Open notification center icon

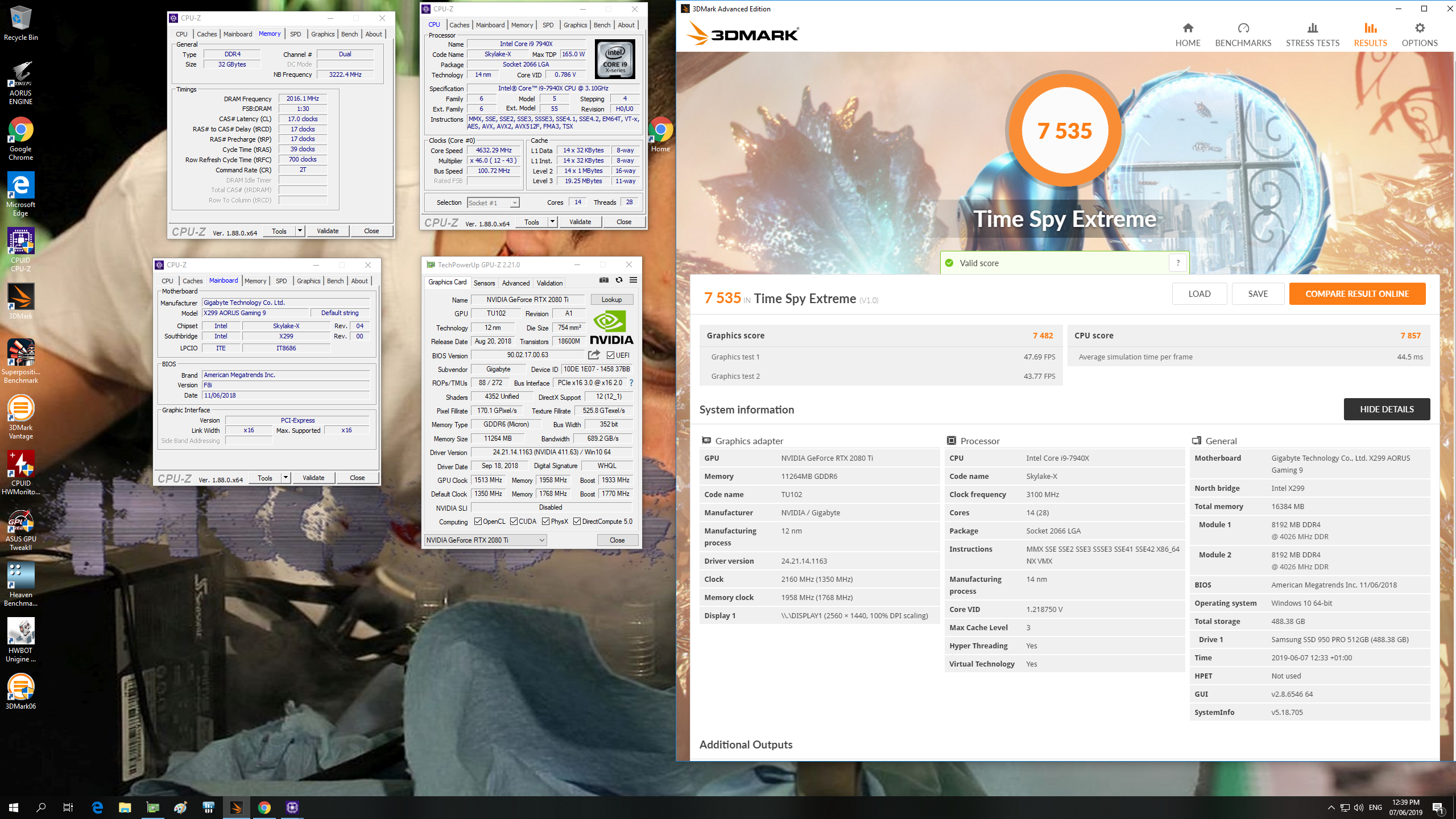(x=1438, y=808)
